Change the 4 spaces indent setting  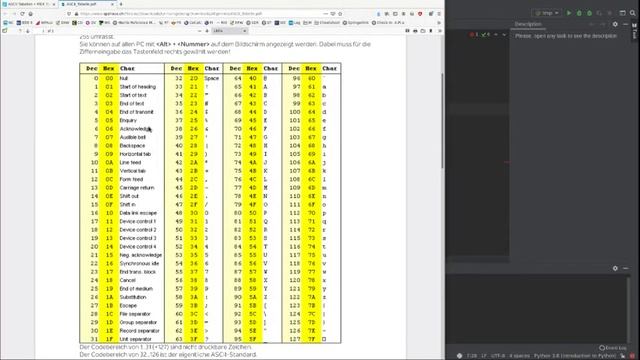[x=519, y=356]
